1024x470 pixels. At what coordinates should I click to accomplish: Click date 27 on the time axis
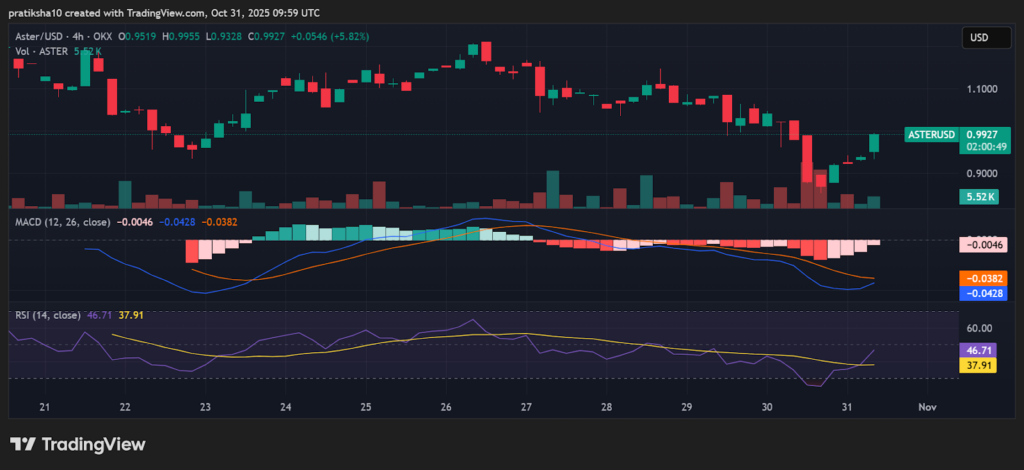[526, 408]
